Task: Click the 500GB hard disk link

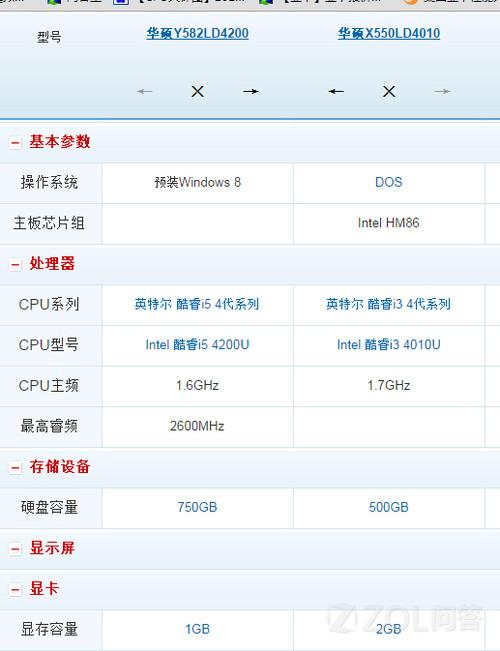Action: coord(389,507)
